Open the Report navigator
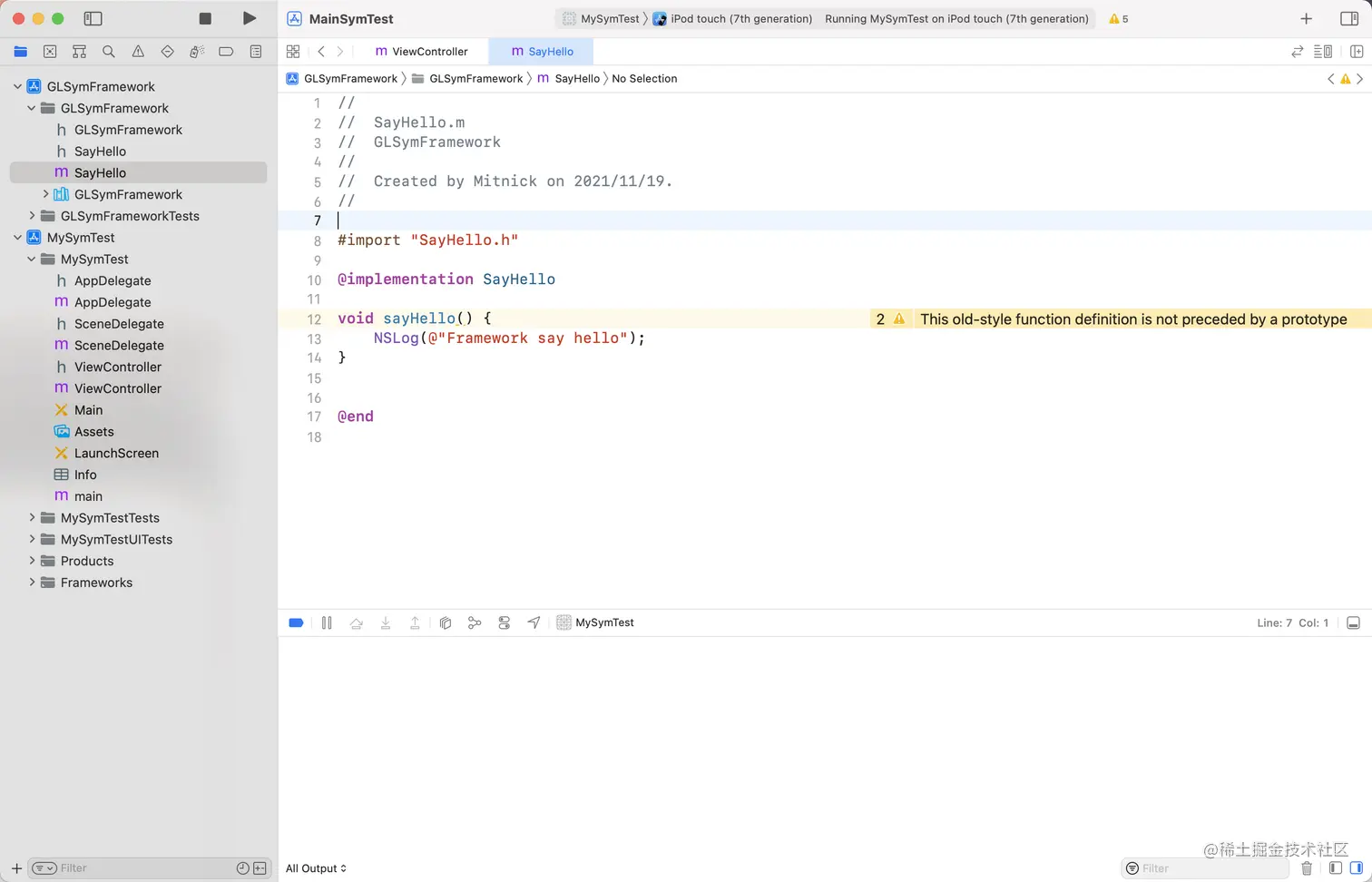The width and height of the screenshot is (1372, 882). pos(256,52)
